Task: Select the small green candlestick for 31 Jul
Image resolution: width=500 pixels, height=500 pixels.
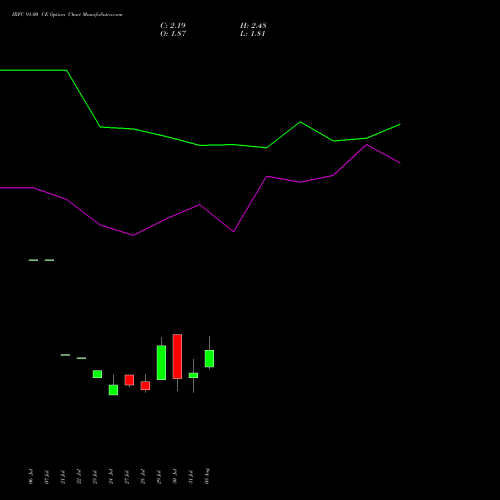Action: tap(193, 375)
